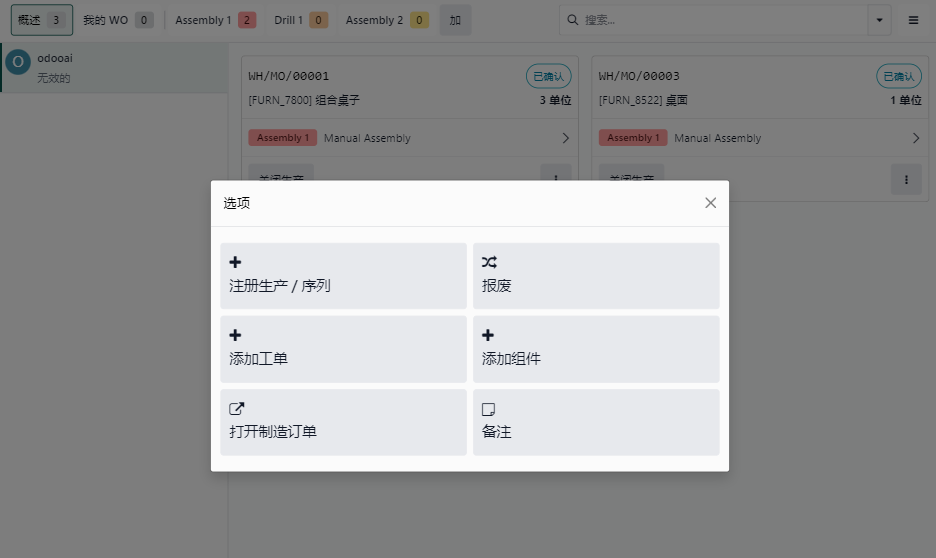Click the 1 单位 quantity text
This screenshot has width=936, height=558.
[906, 100]
